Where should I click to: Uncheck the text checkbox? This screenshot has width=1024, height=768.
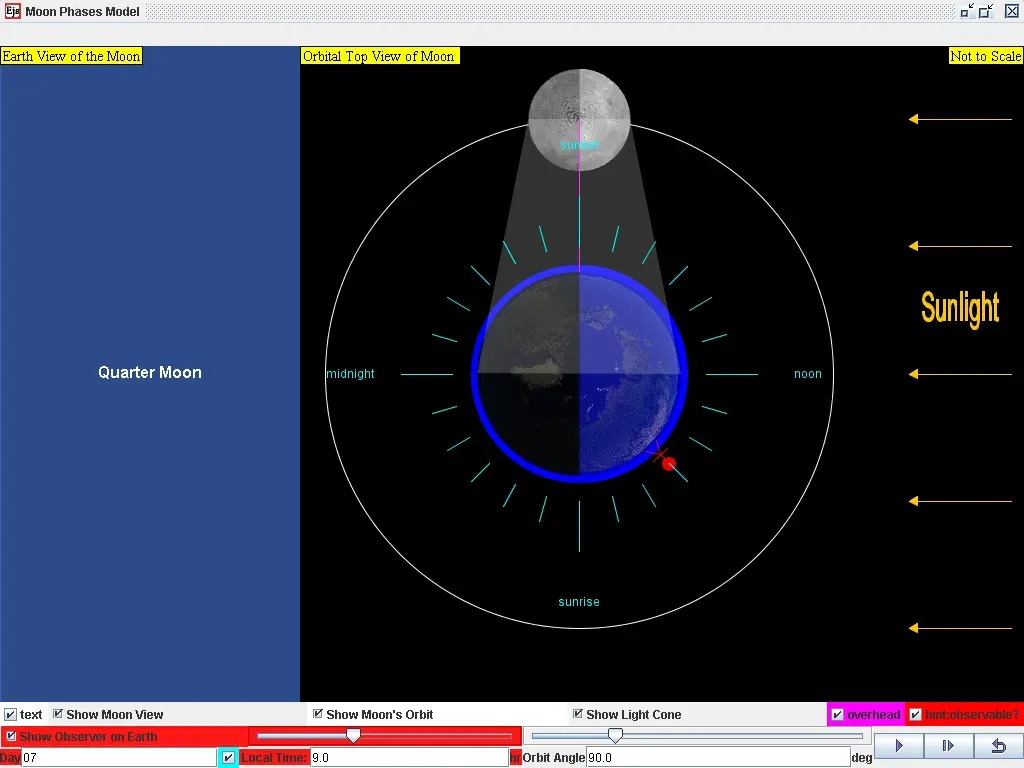(11, 714)
